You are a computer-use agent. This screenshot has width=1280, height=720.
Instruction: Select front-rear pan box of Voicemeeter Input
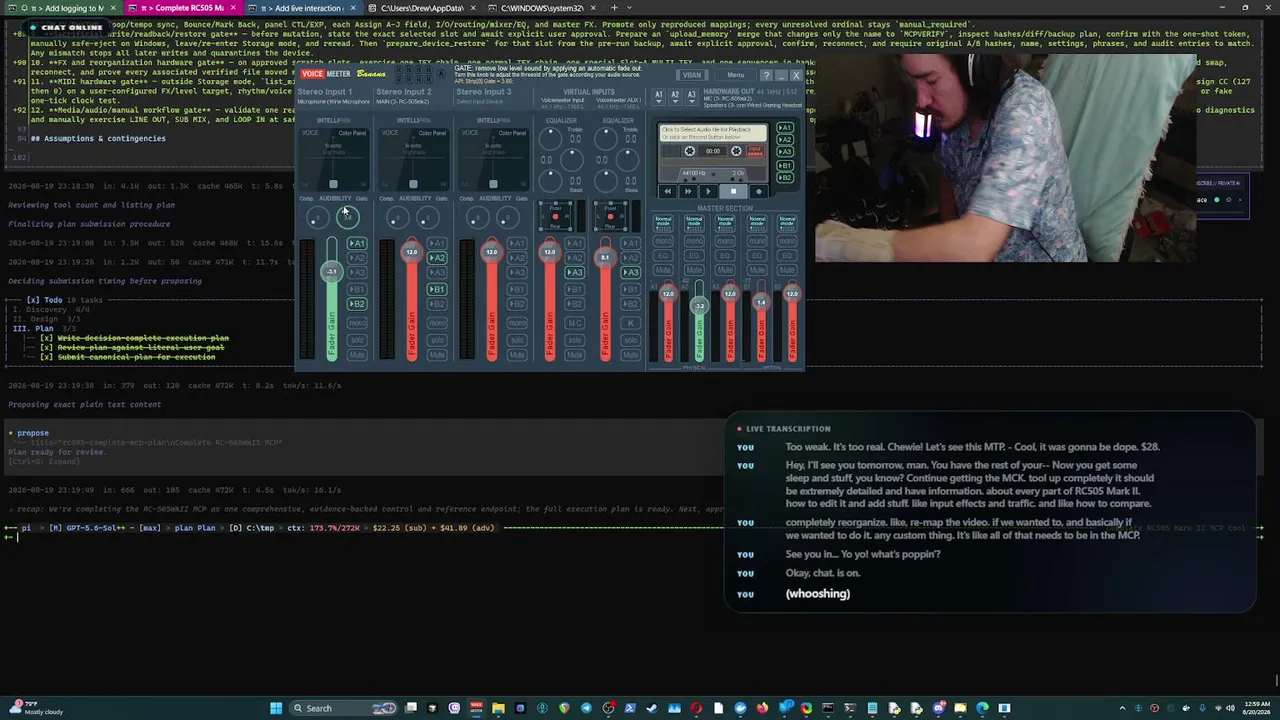point(556,215)
